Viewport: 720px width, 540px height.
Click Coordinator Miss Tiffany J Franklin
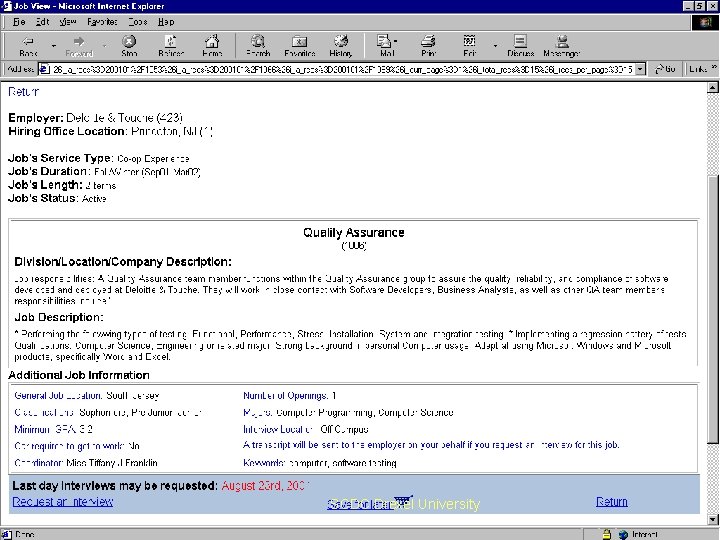coord(86,463)
